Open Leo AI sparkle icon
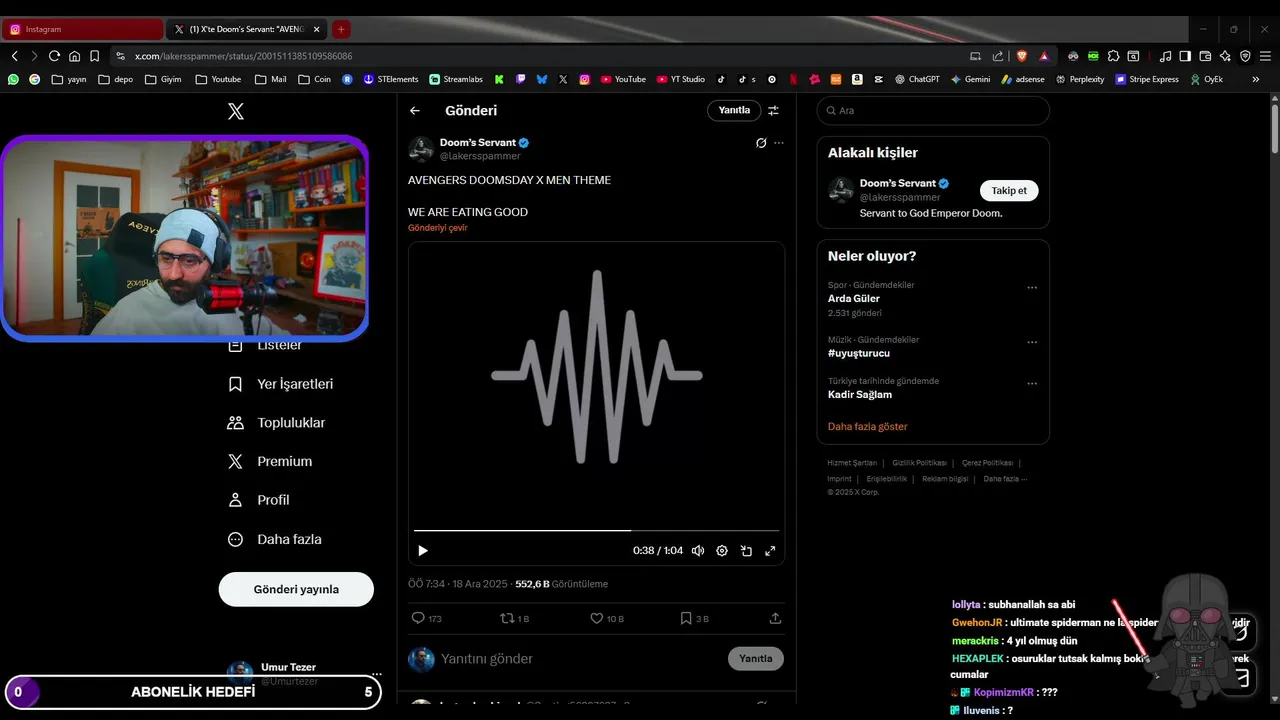The image size is (1280, 720). (x=1225, y=56)
